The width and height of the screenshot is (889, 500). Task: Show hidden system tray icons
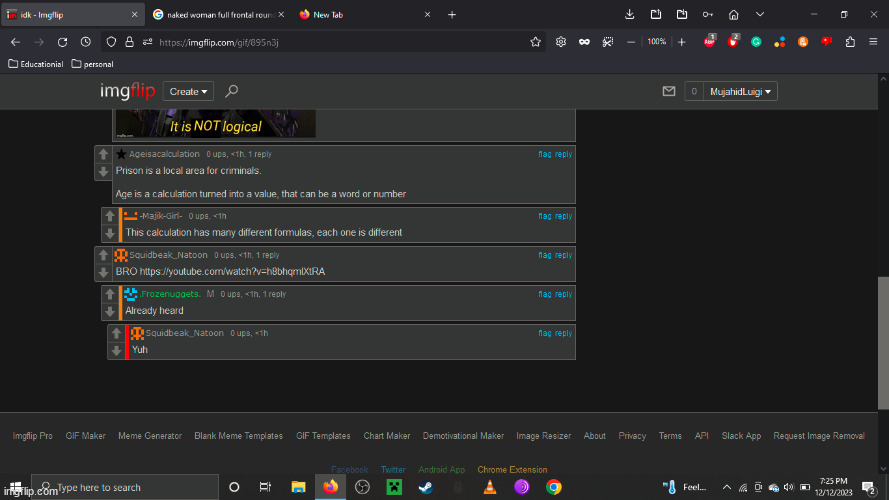click(x=726, y=487)
